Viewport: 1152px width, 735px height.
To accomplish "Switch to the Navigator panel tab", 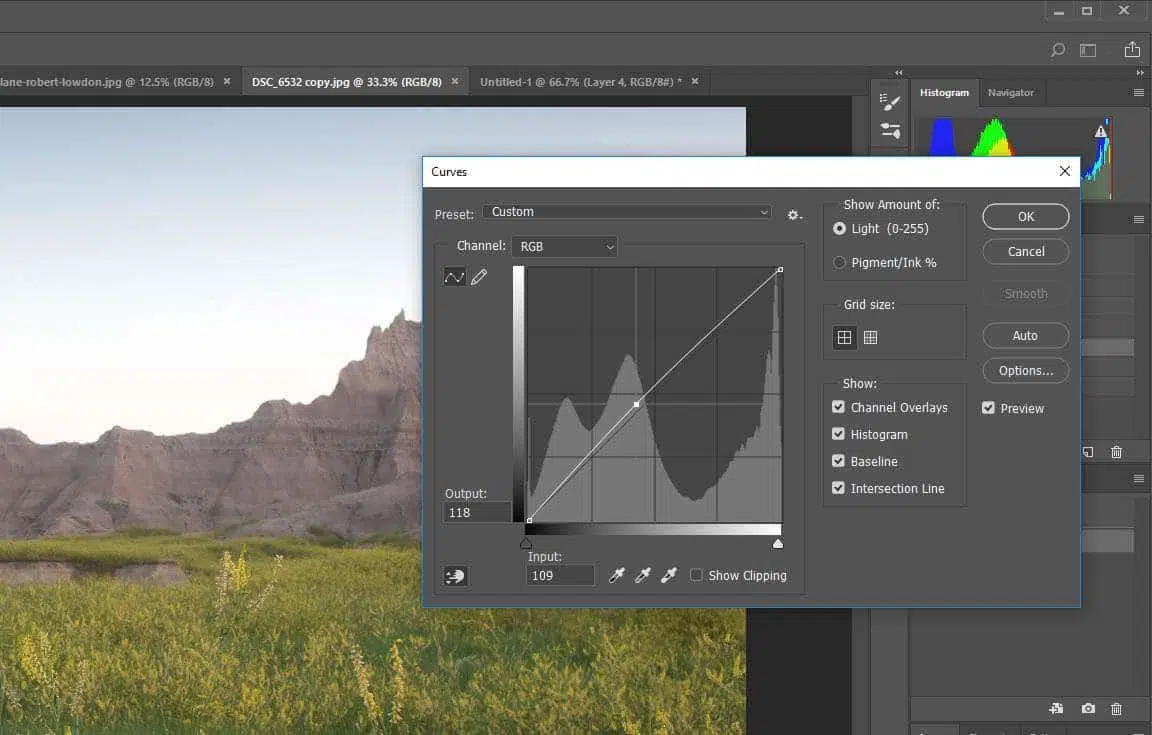I will point(1010,93).
